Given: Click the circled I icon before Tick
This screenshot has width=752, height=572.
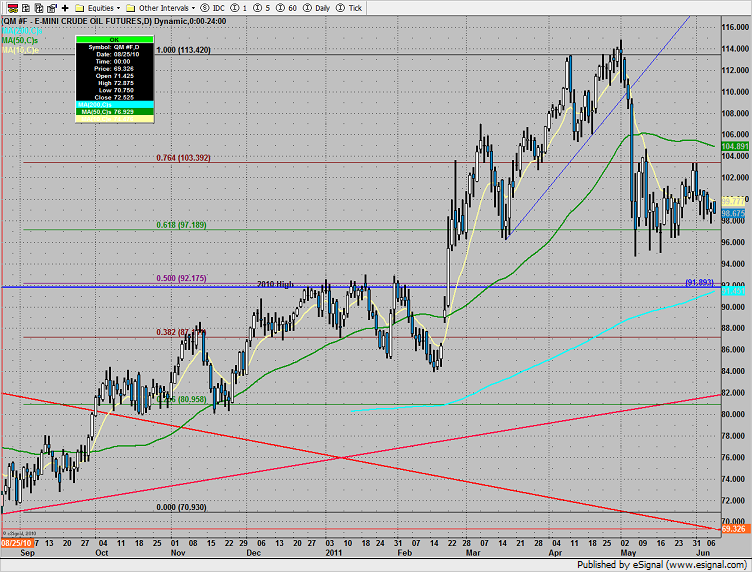Looking at the screenshot, I should [x=341, y=8].
